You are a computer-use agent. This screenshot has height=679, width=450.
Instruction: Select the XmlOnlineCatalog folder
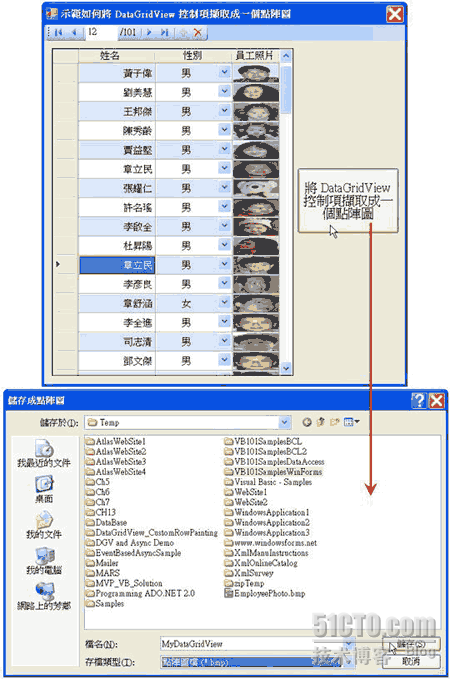tap(261, 563)
